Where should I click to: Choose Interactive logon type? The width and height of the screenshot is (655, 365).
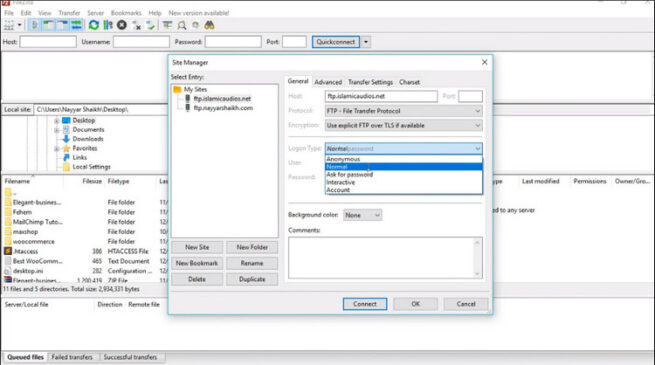pos(404,182)
